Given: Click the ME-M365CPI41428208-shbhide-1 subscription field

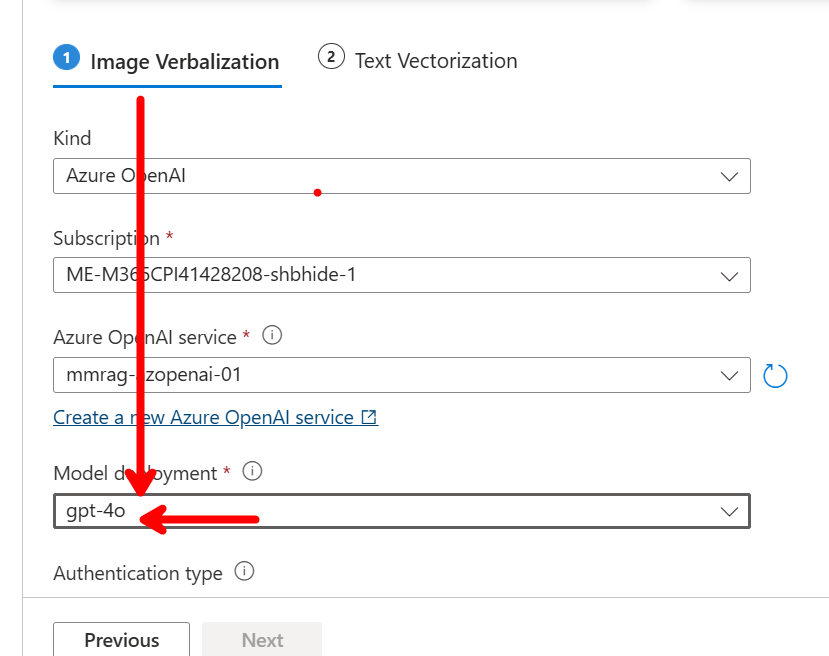Looking at the screenshot, I should coord(402,275).
